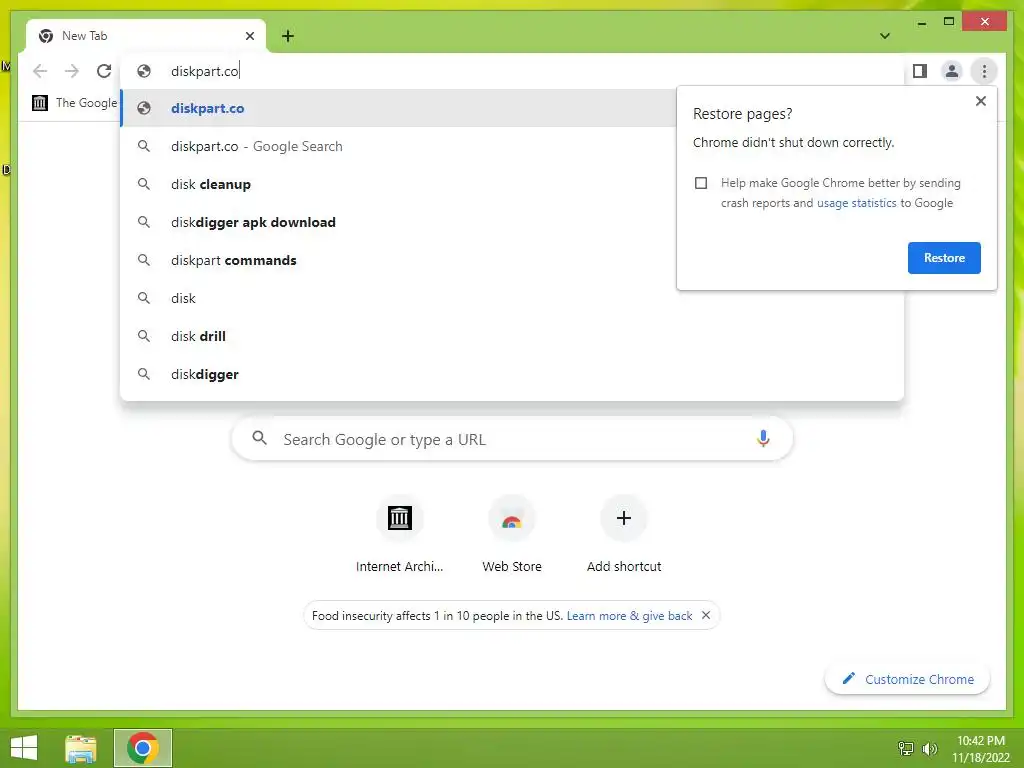Select 'diskpart commands' suggestion
Image resolution: width=1024 pixels, height=768 pixels.
point(398,260)
